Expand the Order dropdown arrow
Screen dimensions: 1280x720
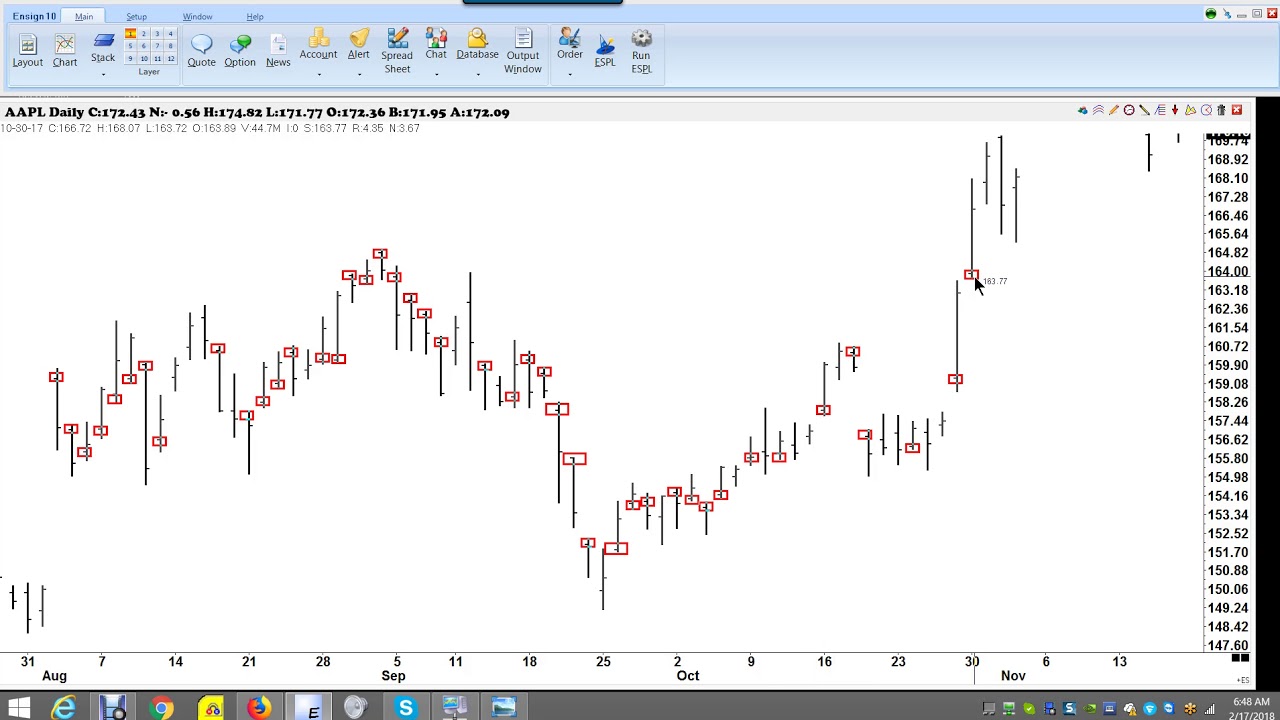(570, 74)
